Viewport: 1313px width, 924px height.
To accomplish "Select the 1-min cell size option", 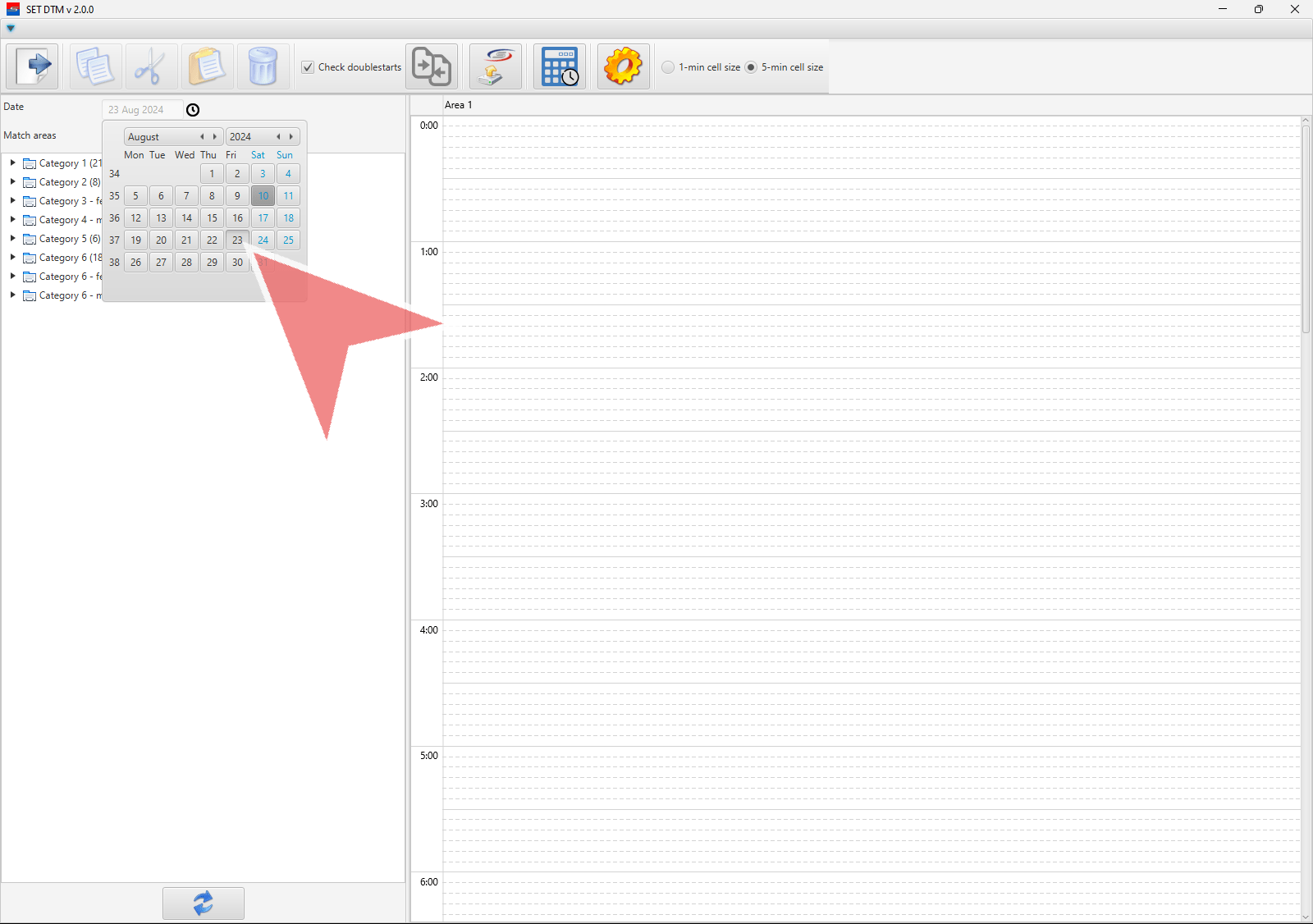I will (x=669, y=67).
